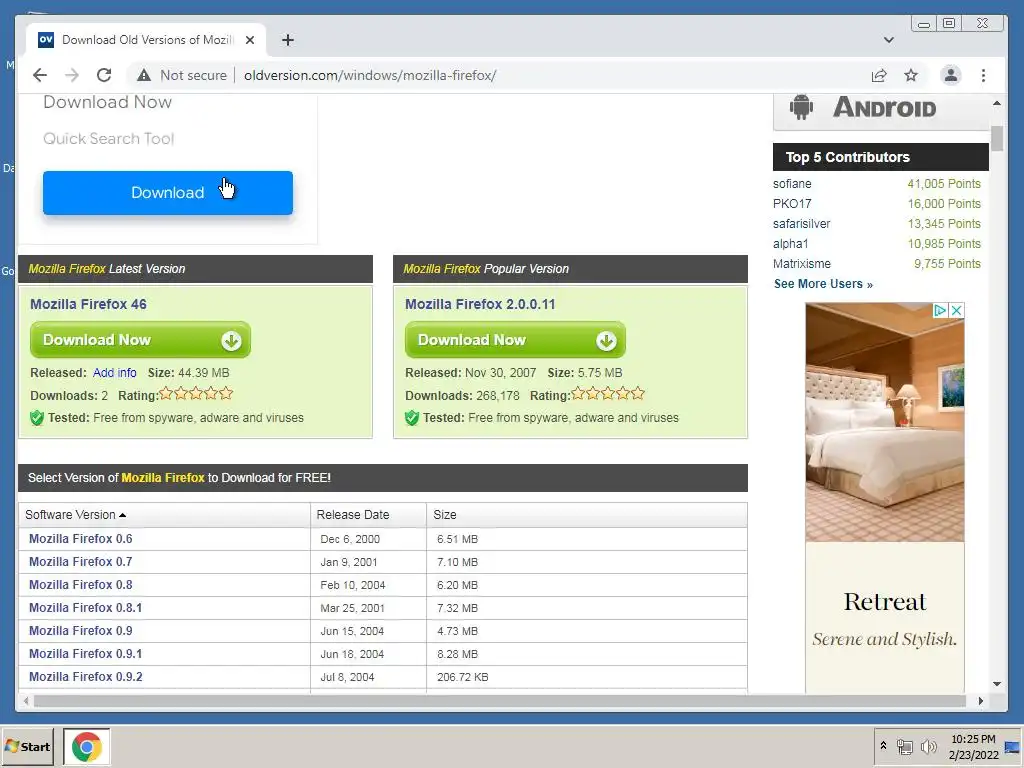Bookmark this page with the star

point(911,75)
